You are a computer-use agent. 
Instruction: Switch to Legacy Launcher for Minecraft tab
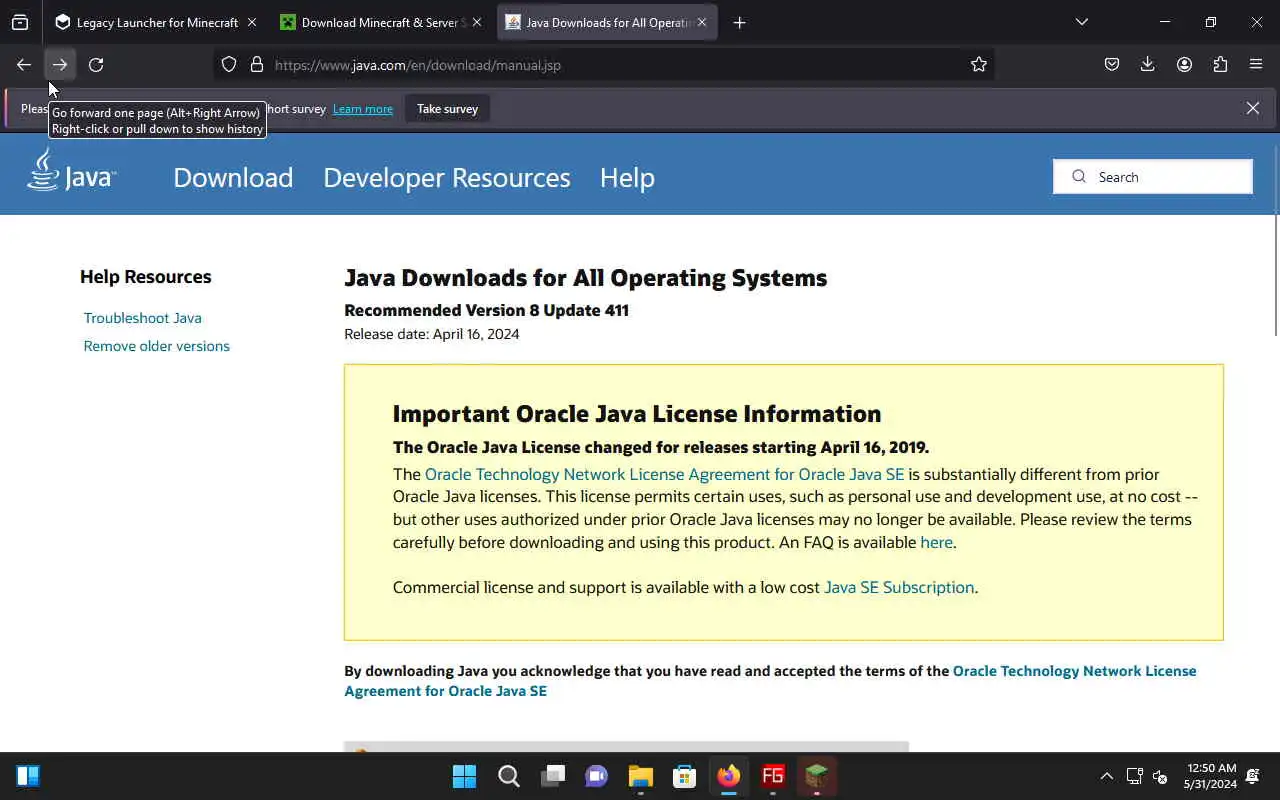(157, 22)
